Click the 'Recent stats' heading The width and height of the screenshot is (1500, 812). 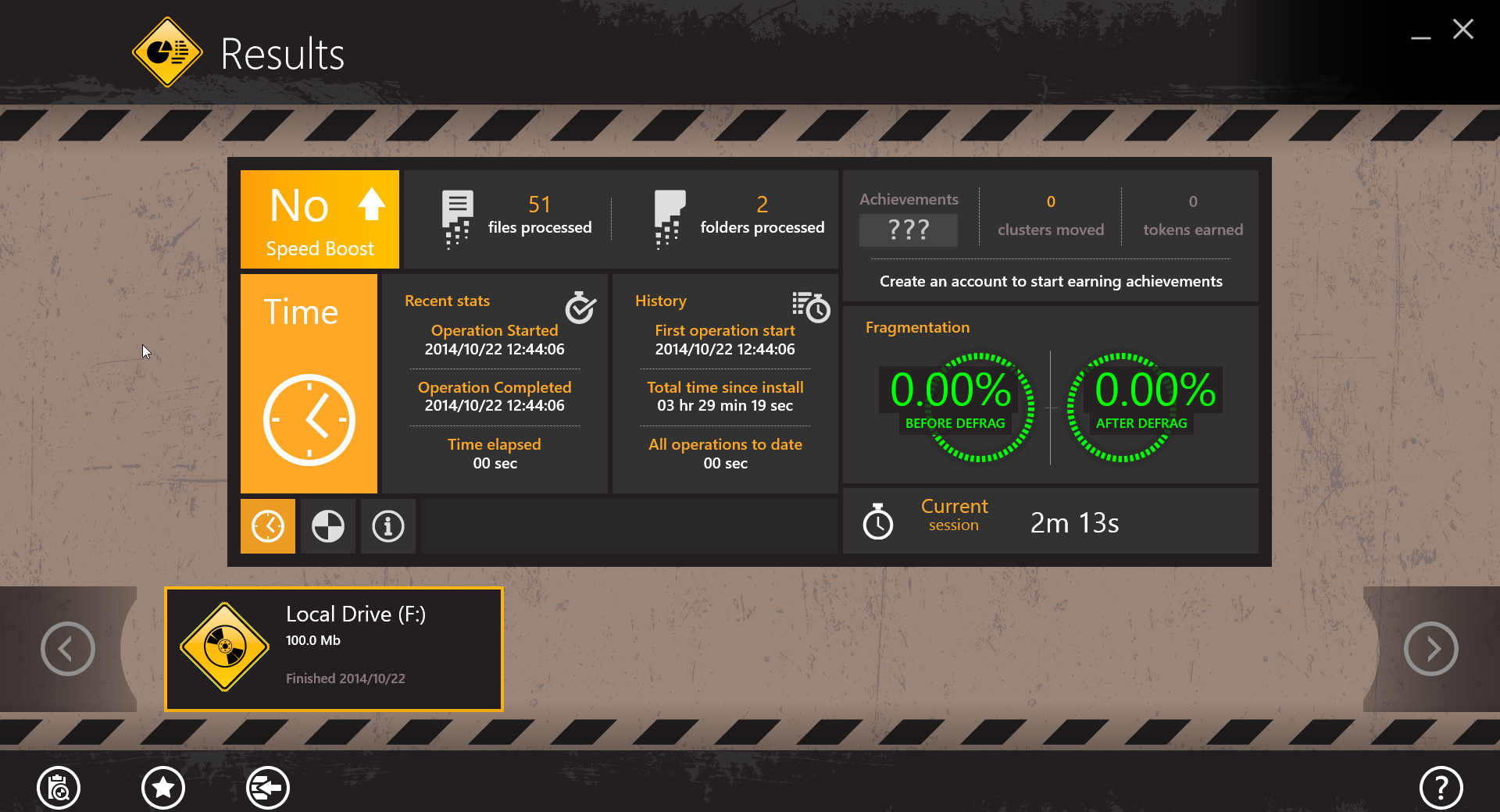tap(447, 301)
